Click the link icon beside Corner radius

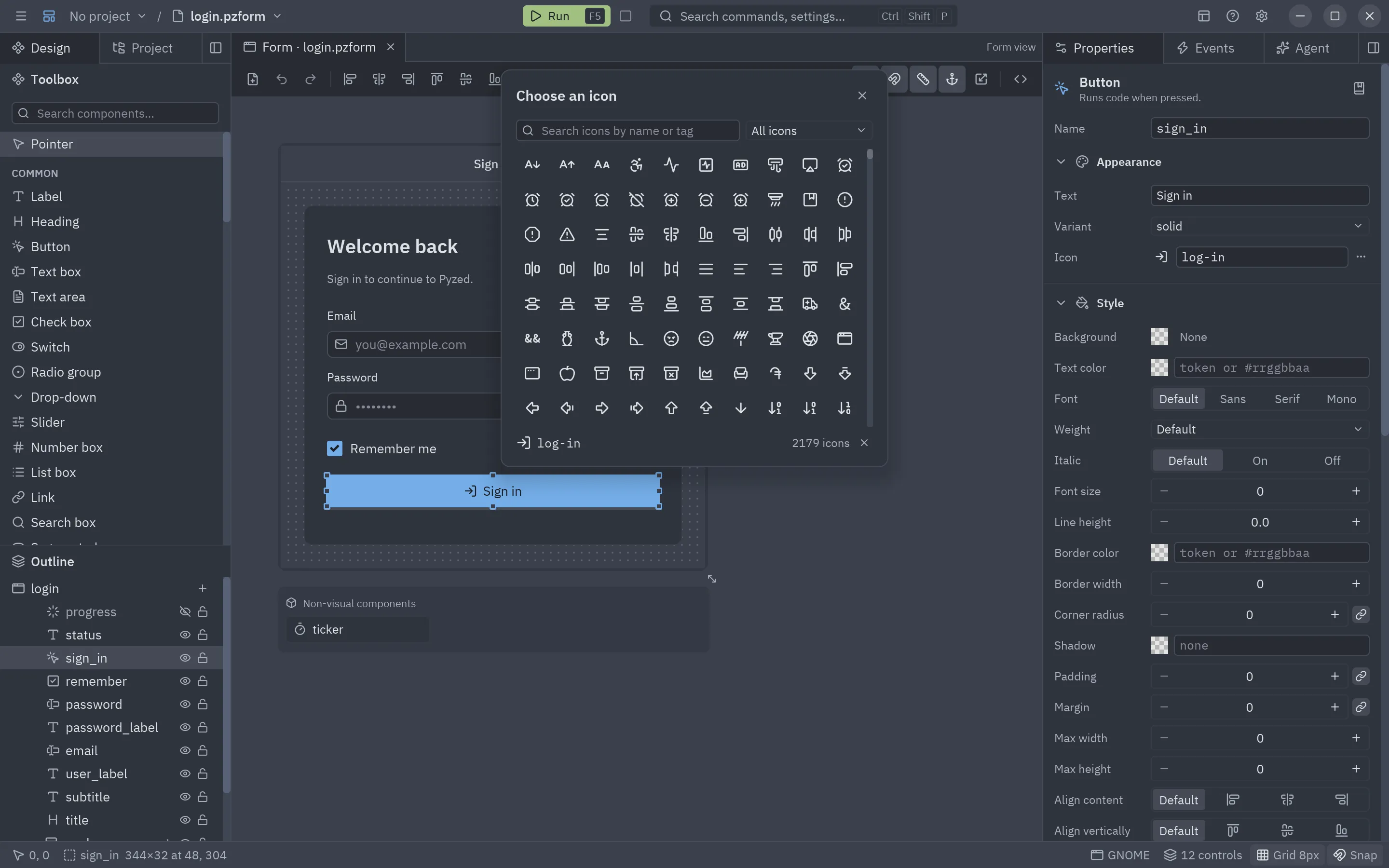1361,614
